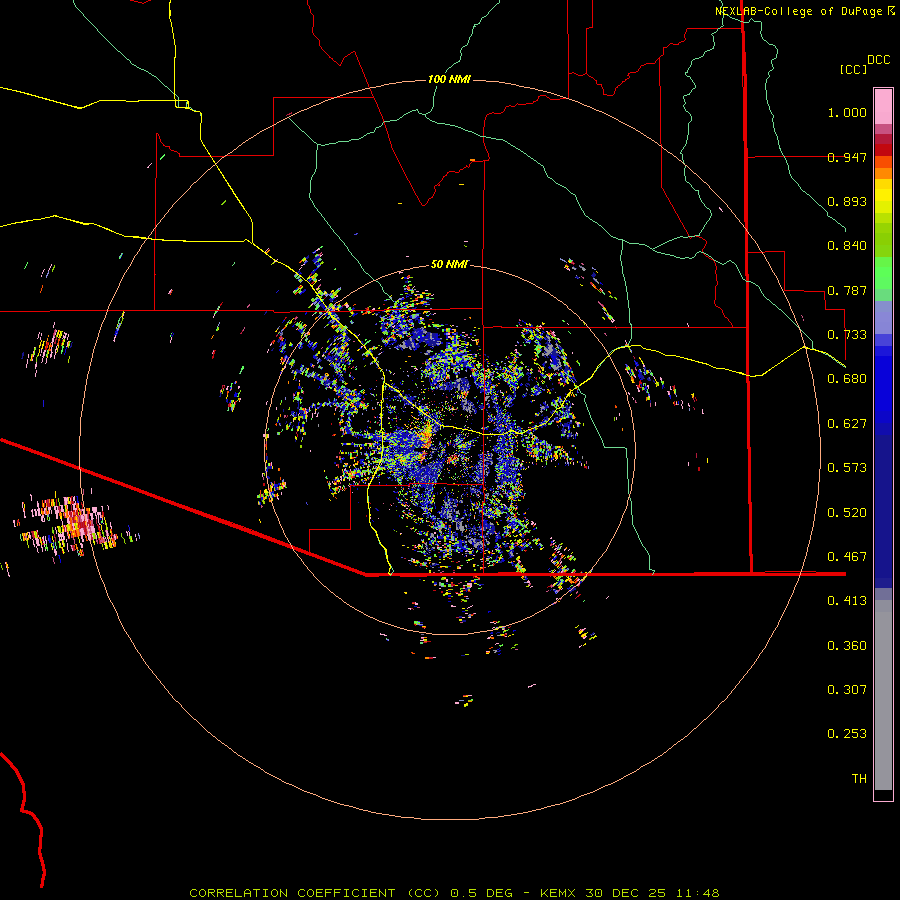Click the 0.627 color scale value
The height and width of the screenshot is (900, 900).
click(847, 424)
